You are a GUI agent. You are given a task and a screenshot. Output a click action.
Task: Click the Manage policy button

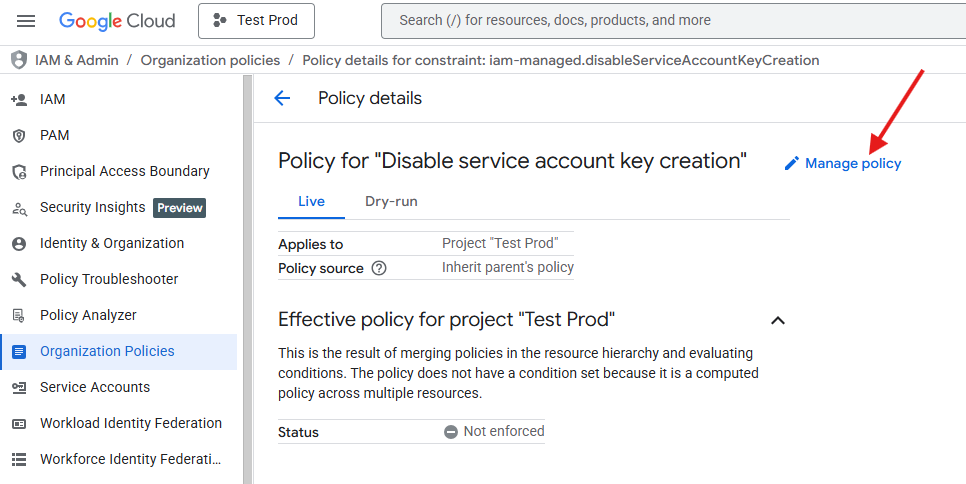(x=842, y=163)
